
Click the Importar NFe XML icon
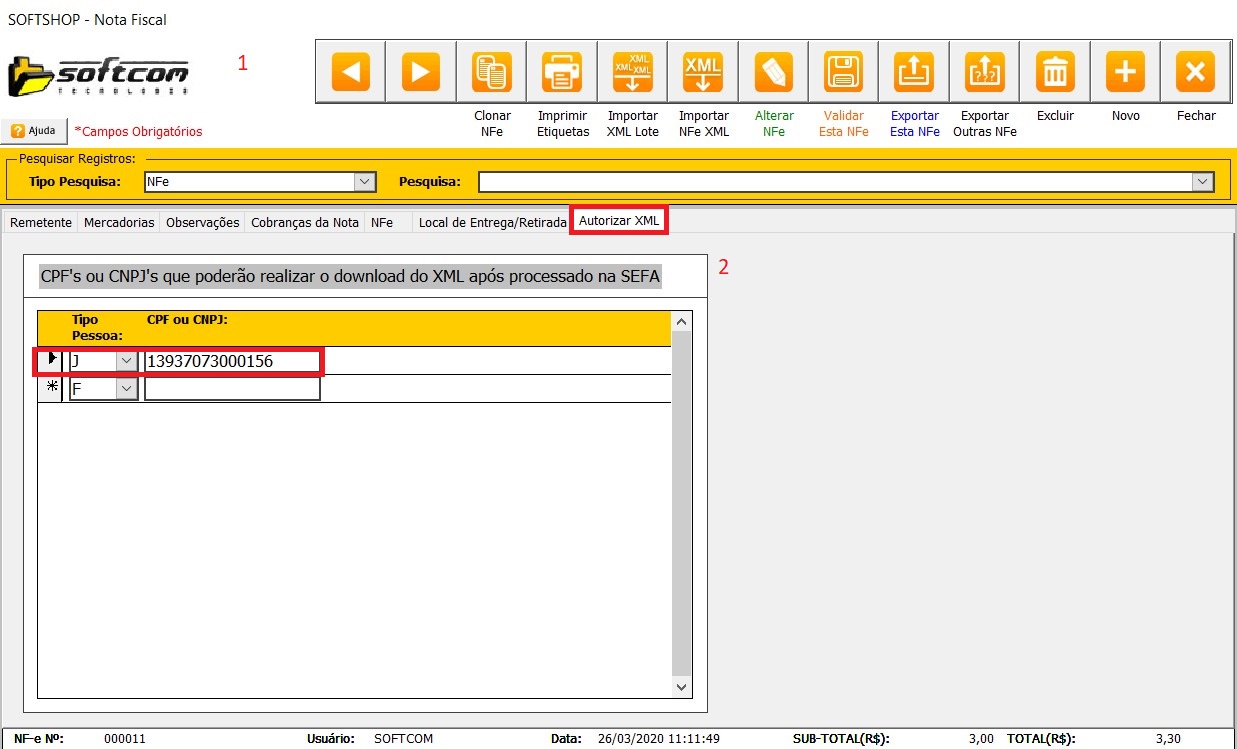click(703, 72)
